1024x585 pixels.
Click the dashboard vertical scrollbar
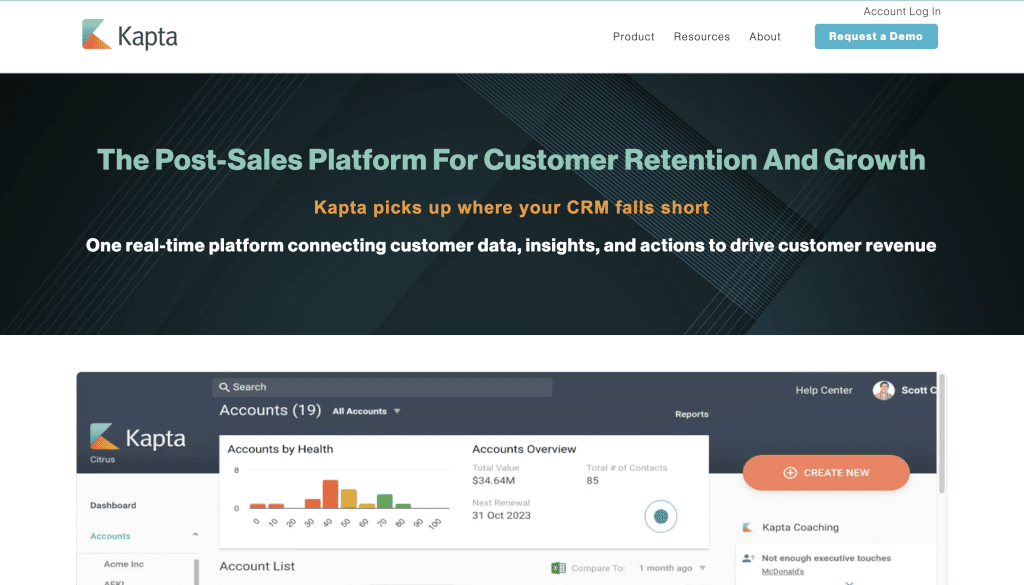(941, 434)
